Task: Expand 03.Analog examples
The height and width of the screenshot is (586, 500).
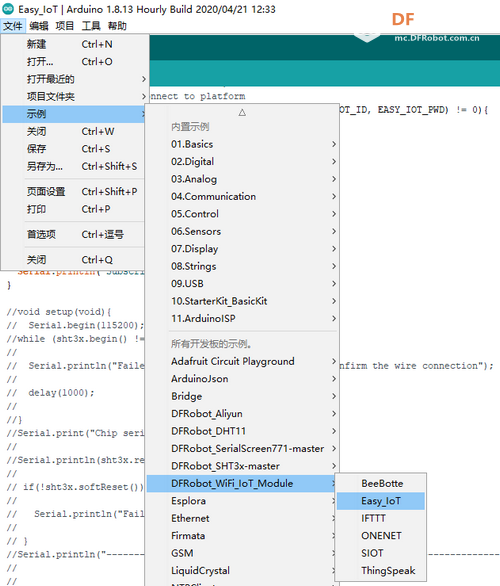Action: [243, 179]
